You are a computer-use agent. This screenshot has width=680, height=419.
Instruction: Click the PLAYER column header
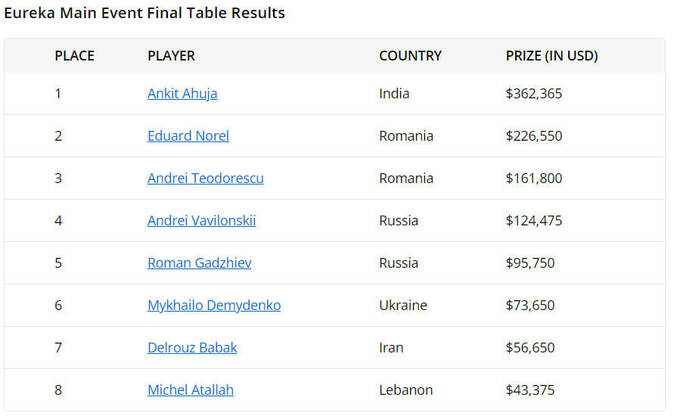coord(171,56)
